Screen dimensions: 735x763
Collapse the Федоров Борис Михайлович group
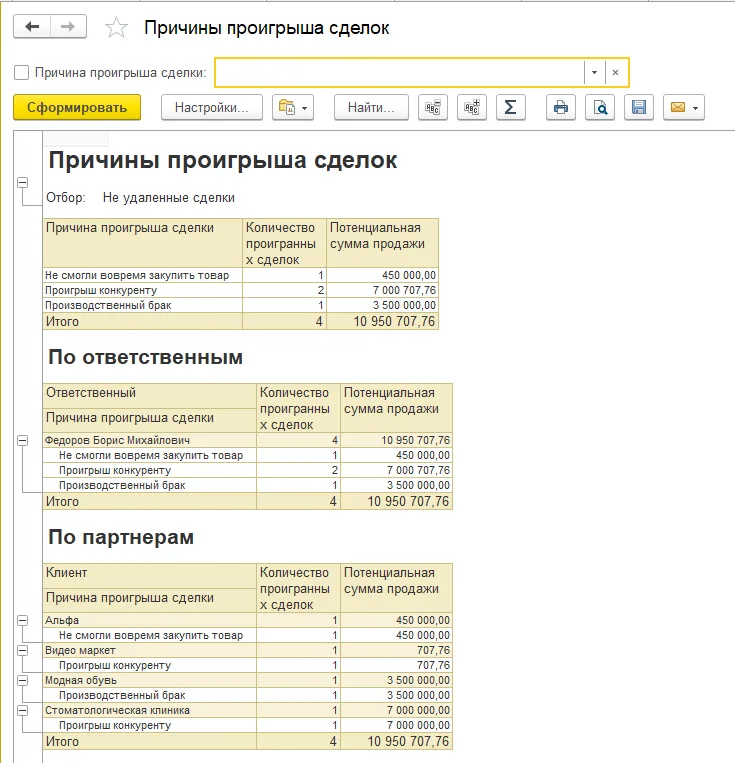[x=22, y=440]
